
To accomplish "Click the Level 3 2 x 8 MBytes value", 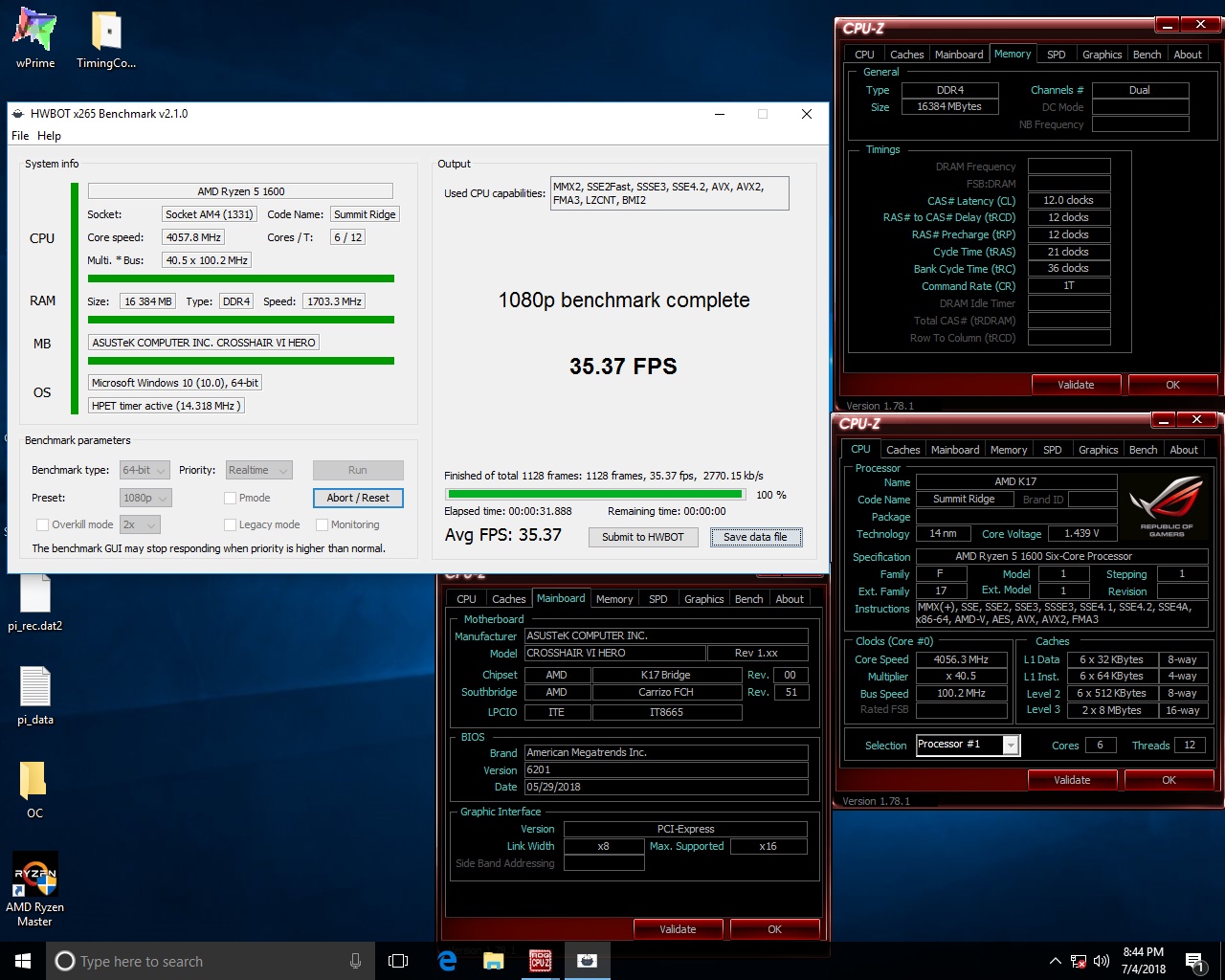I will pos(1111,710).
